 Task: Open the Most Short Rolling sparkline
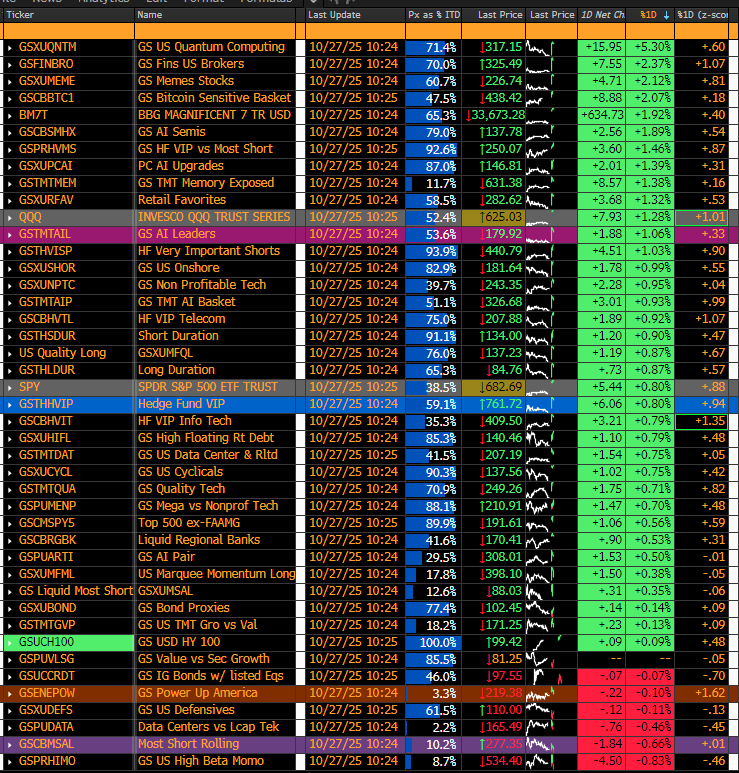(551, 744)
